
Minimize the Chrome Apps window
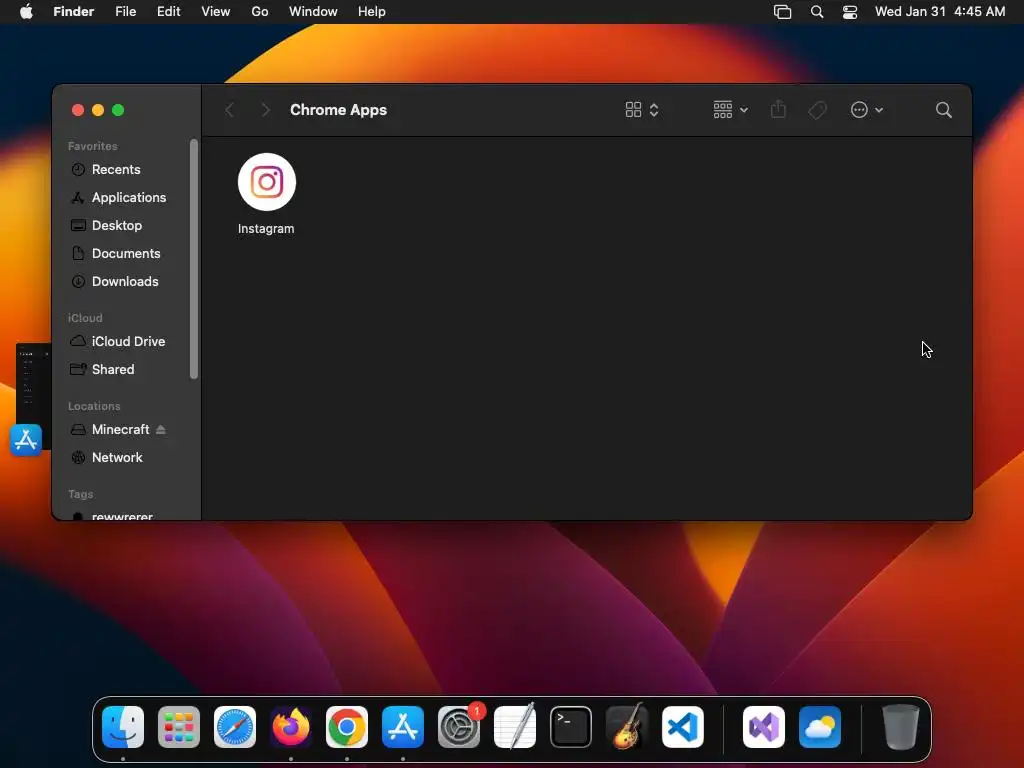point(98,110)
